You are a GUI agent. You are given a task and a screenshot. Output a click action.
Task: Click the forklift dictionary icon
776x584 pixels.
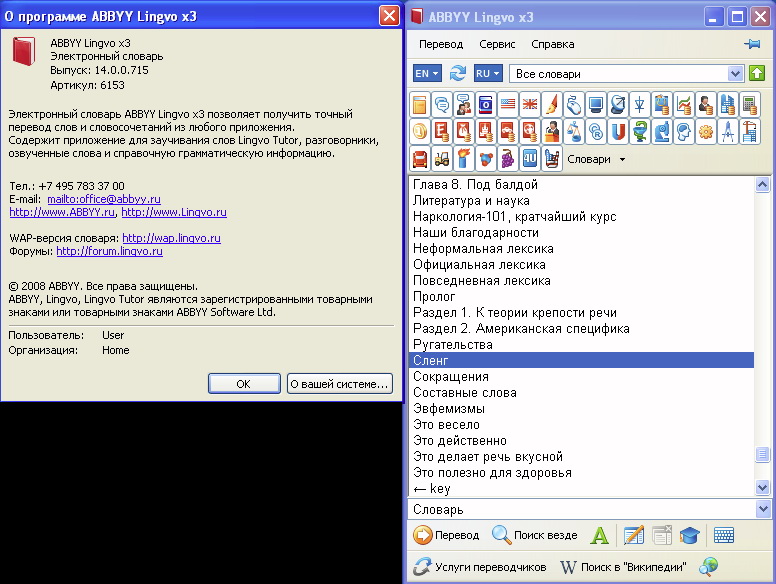click(441, 159)
